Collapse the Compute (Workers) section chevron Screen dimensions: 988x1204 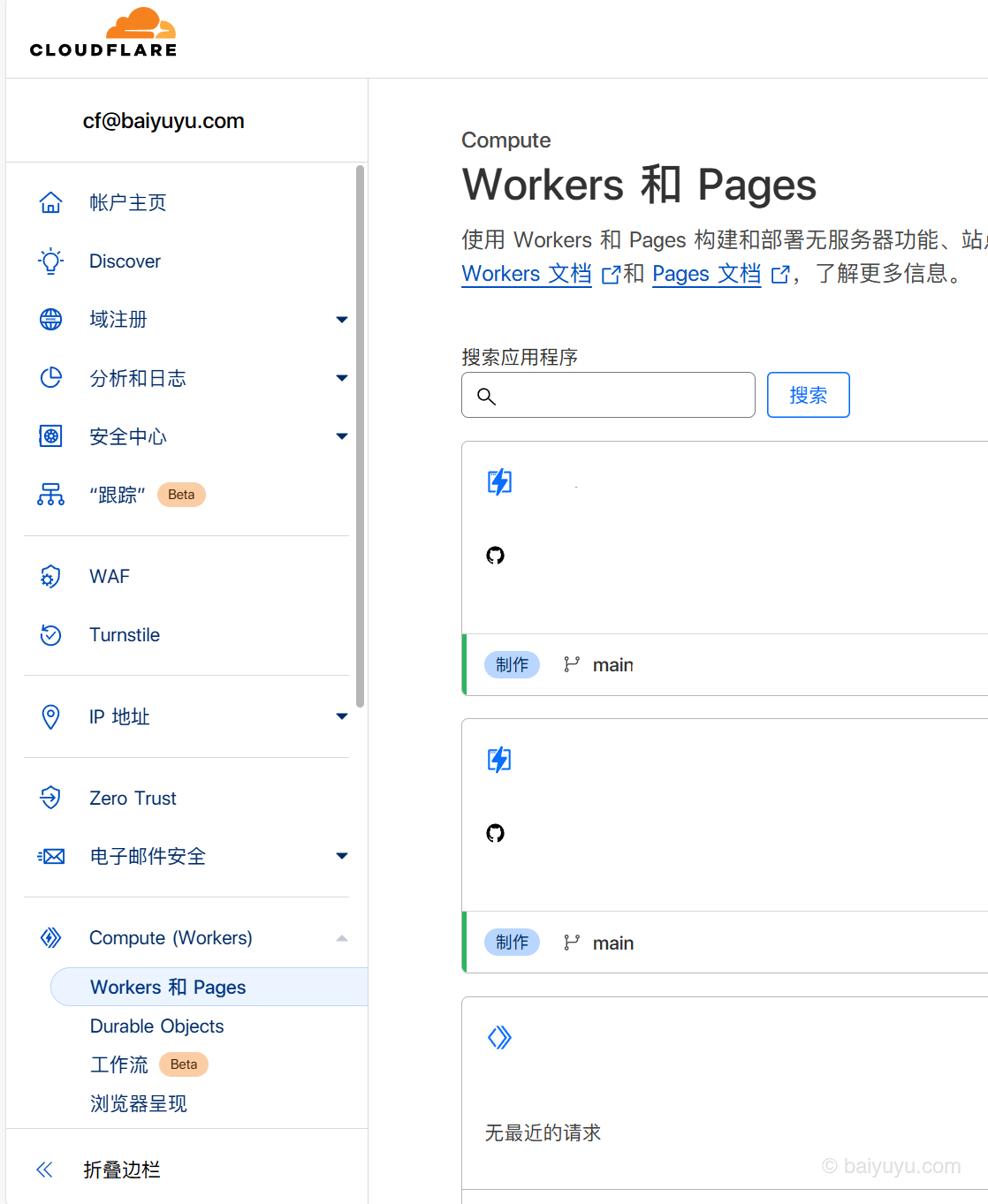[341, 938]
